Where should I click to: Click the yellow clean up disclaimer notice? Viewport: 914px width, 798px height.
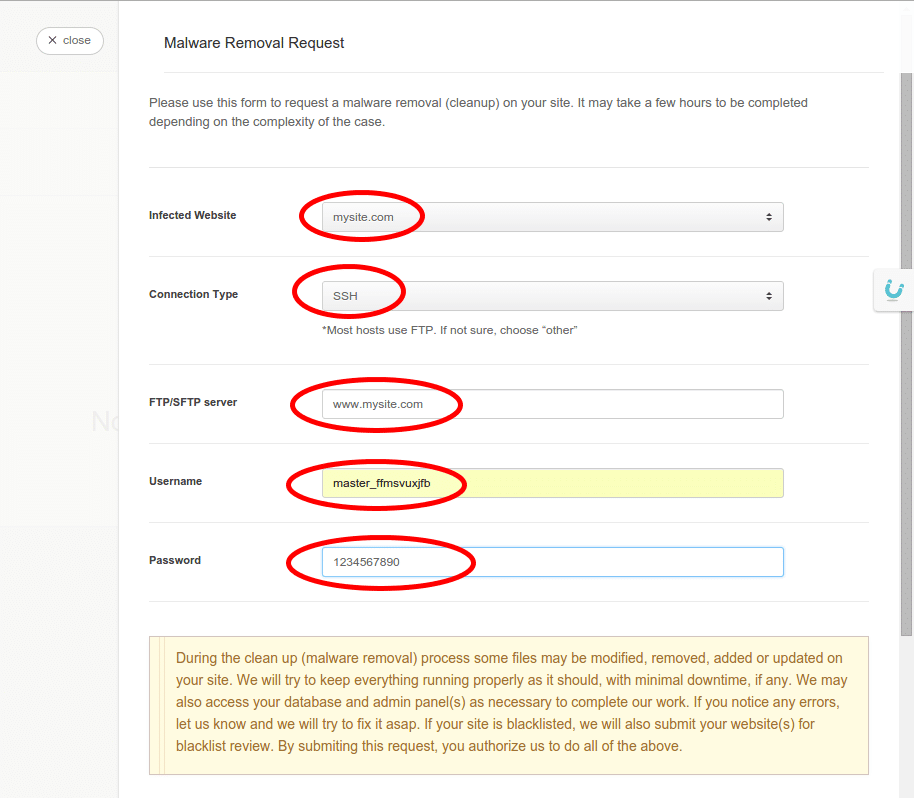[508, 702]
